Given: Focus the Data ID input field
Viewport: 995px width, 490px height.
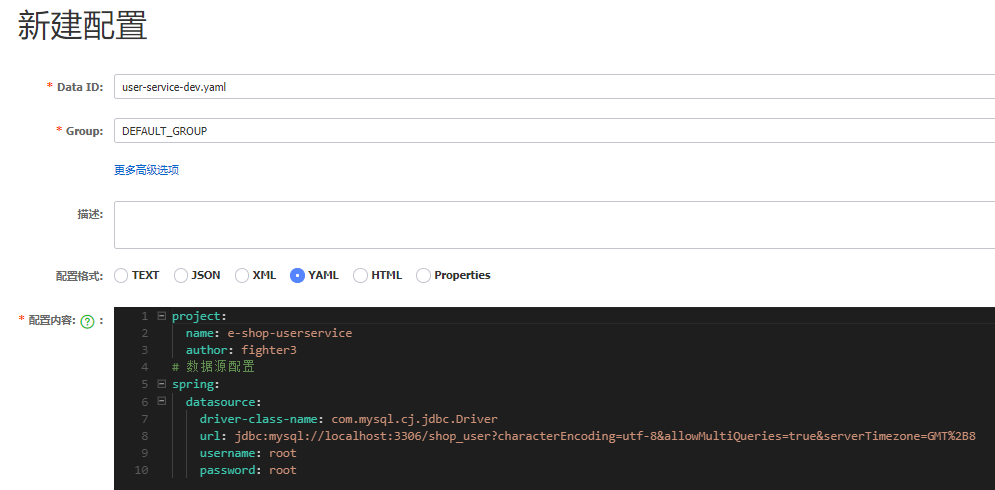Looking at the screenshot, I should (x=554, y=87).
